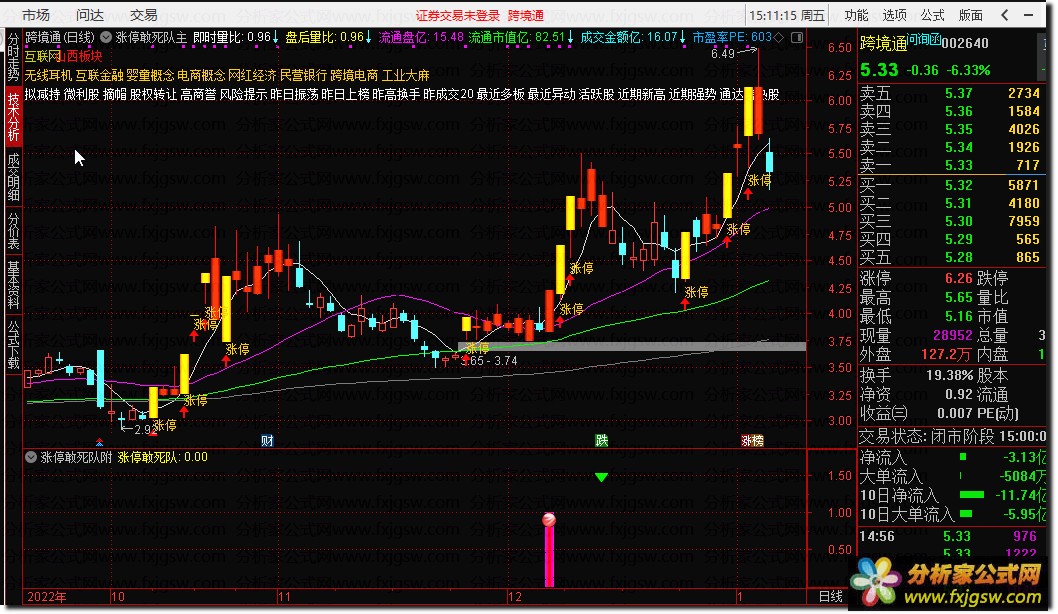Click the 涨榜 marker on the chart

[752, 441]
